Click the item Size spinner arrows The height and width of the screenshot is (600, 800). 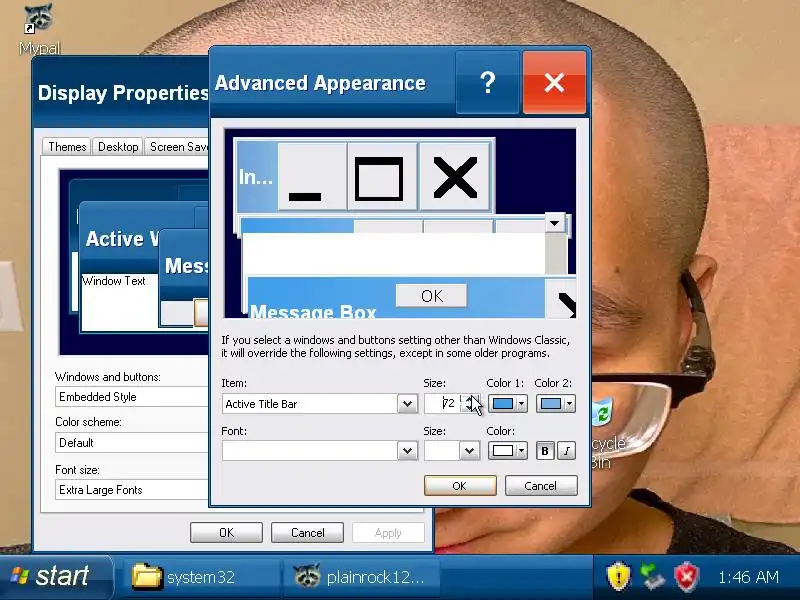pos(470,404)
